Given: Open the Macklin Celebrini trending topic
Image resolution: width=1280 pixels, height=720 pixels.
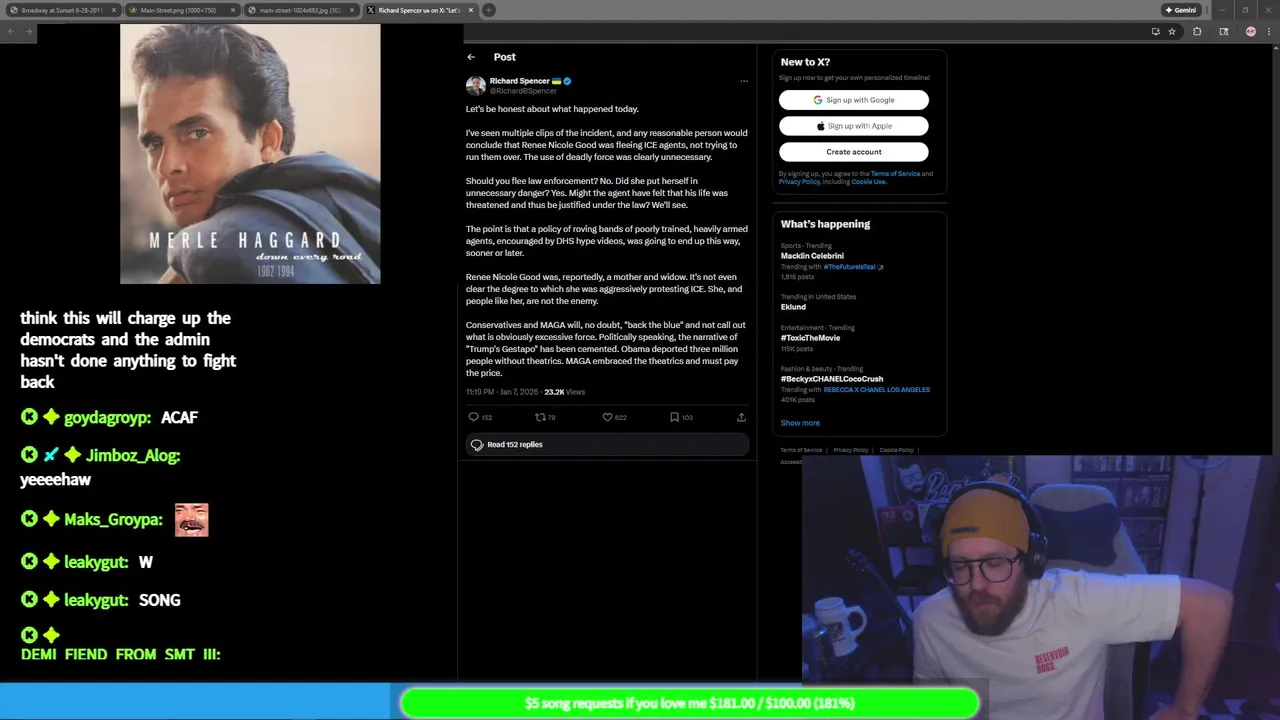Looking at the screenshot, I should tap(812, 256).
